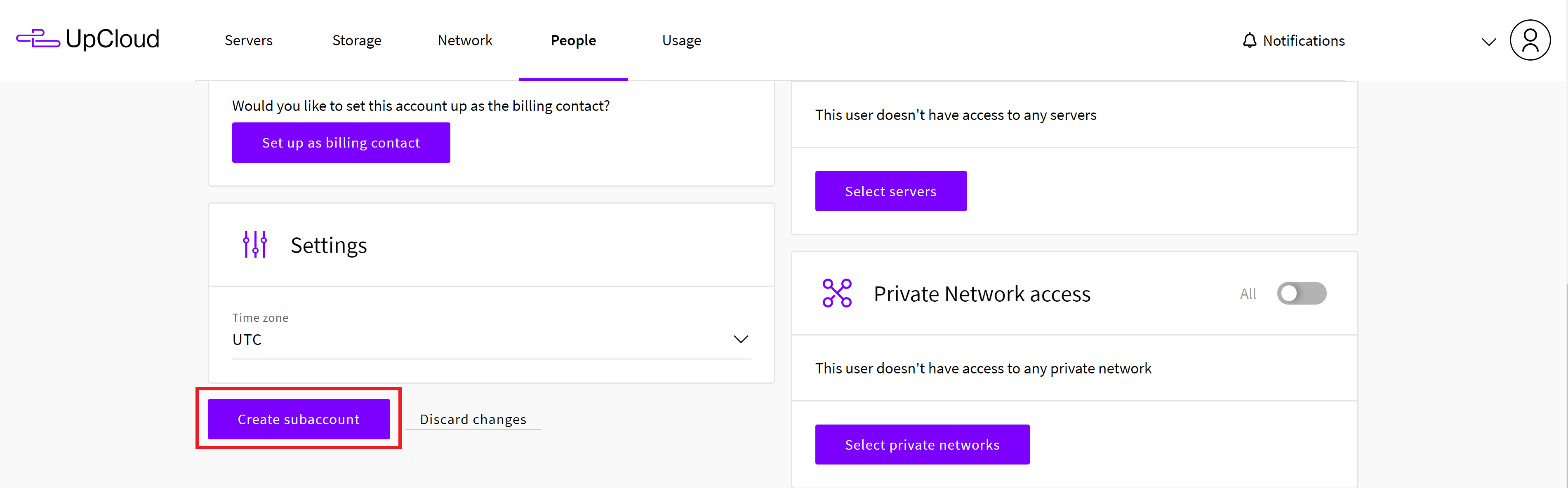Screen dimensions: 1568x488
Task: Click the Private Network access icon
Action: pos(837,293)
